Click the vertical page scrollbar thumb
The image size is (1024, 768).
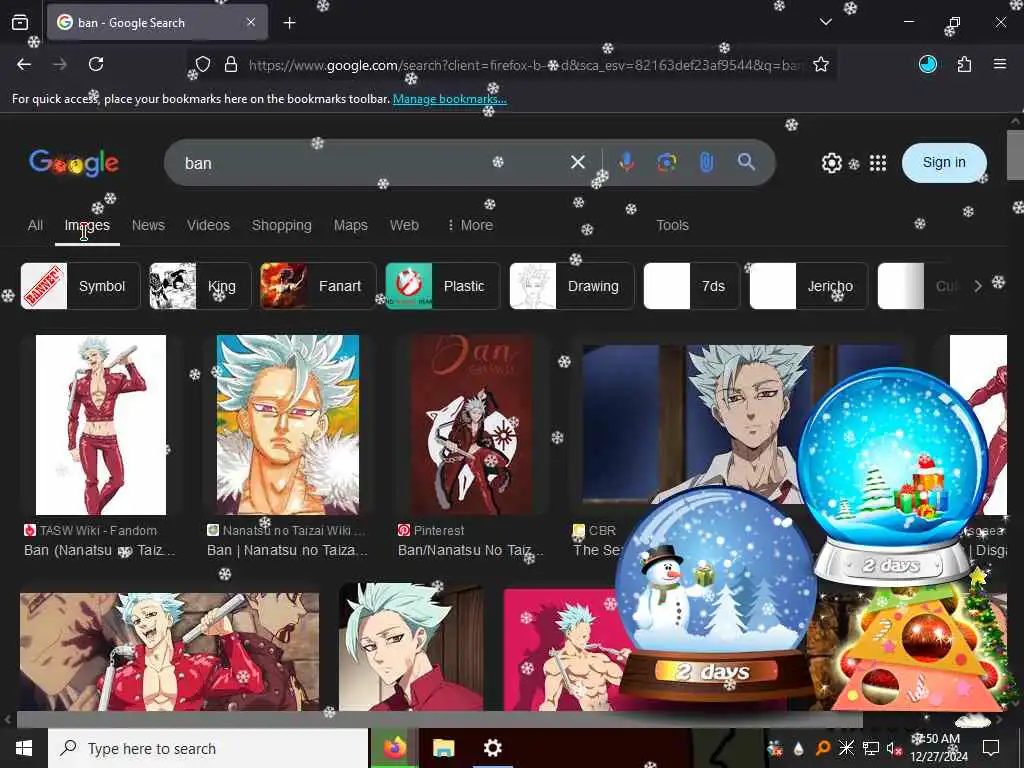[x=1015, y=154]
